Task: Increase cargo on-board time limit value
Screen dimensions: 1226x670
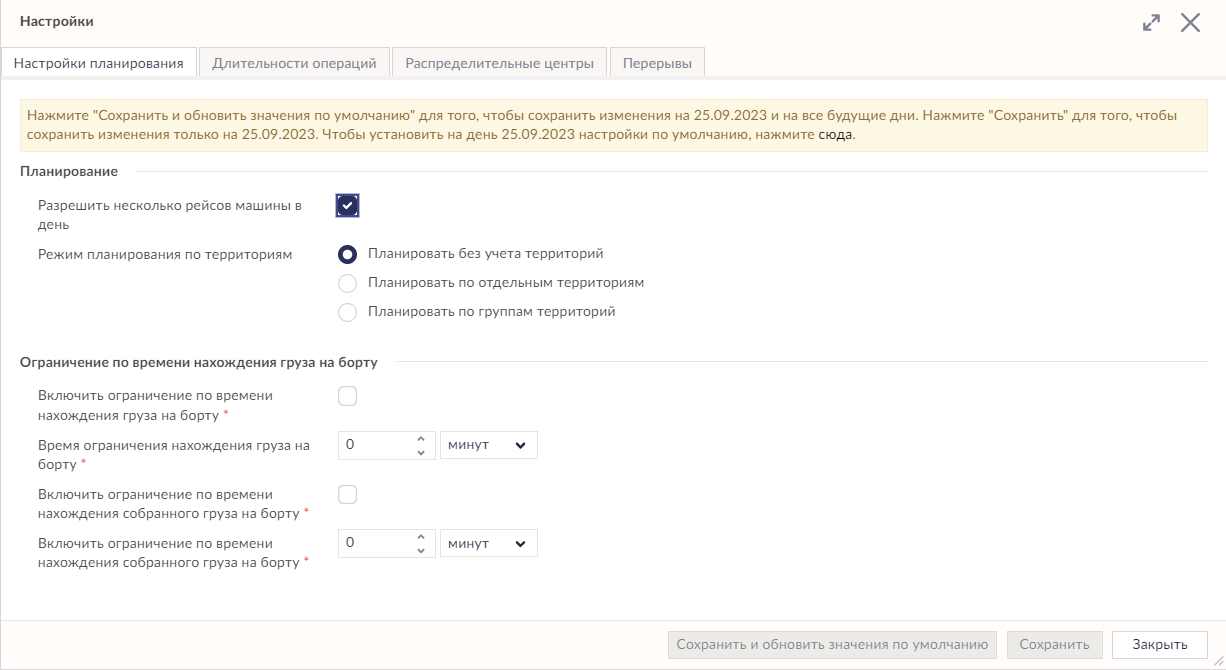Action: pyautogui.click(x=421, y=439)
